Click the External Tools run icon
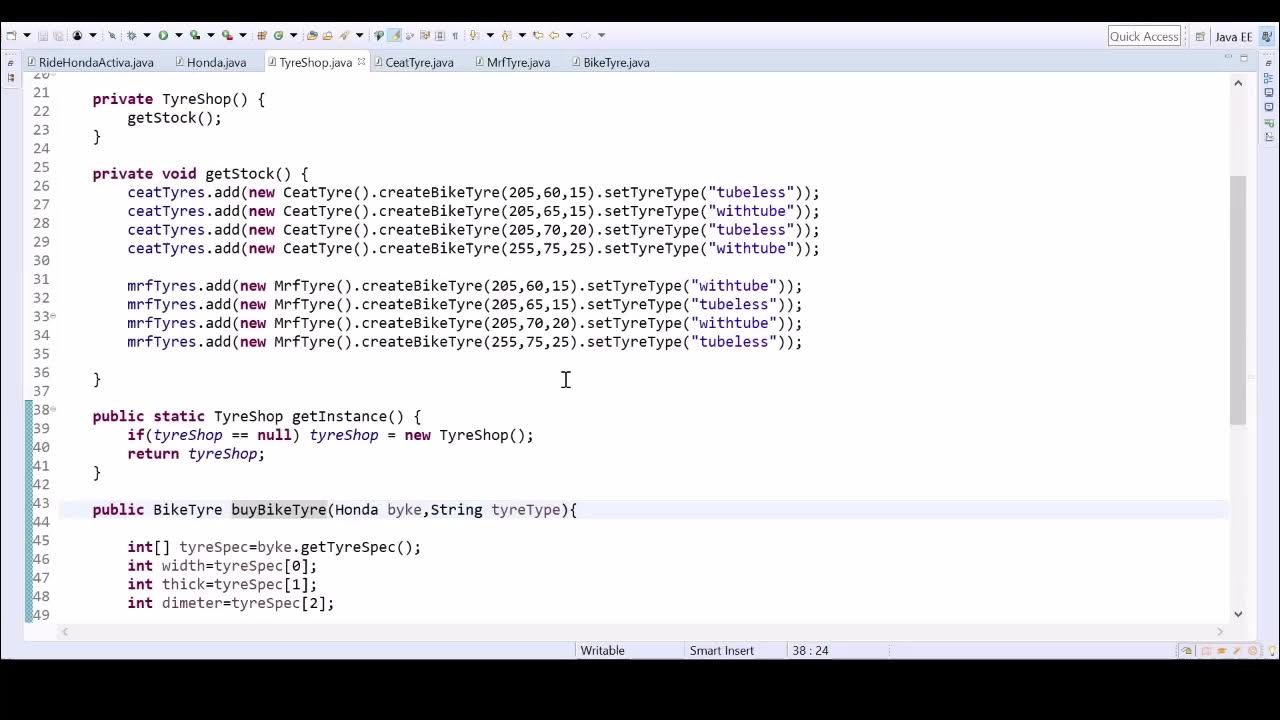The image size is (1280, 720). (x=227, y=35)
